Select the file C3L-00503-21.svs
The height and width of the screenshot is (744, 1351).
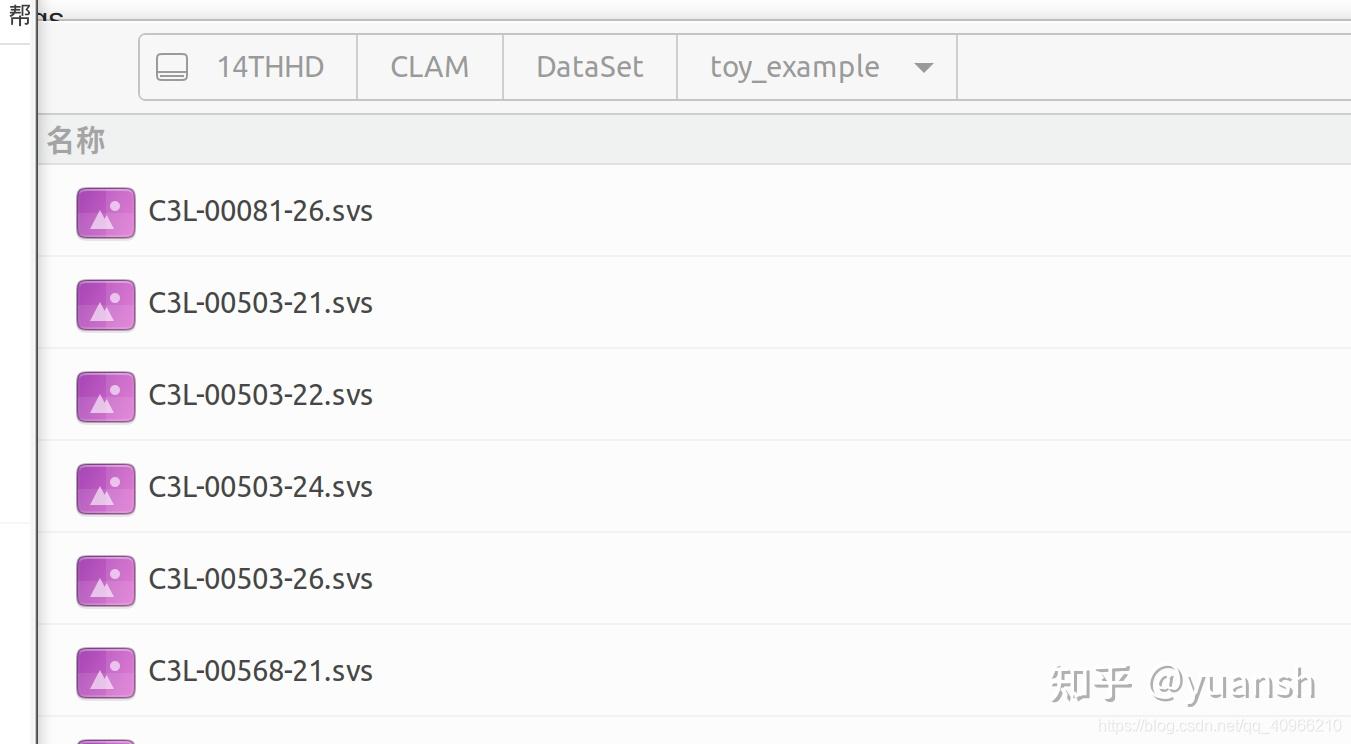[x=260, y=304]
